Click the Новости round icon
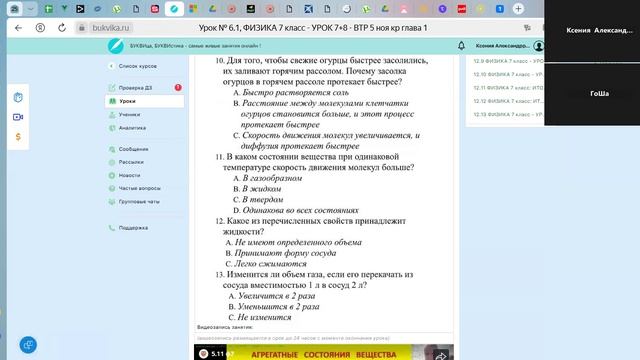The width and height of the screenshot is (640, 360). pyautogui.click(x=112, y=175)
